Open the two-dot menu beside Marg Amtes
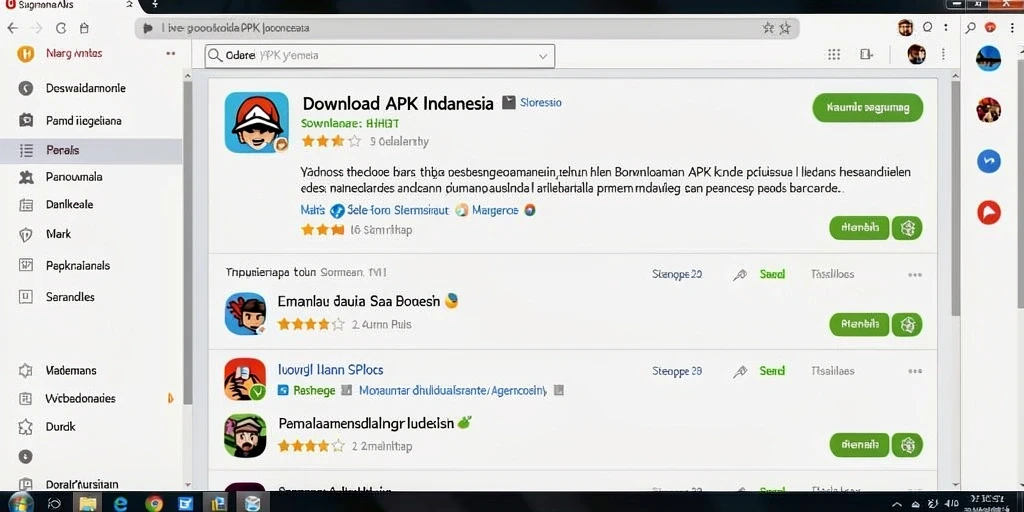The height and width of the screenshot is (512, 1024). 170,54
